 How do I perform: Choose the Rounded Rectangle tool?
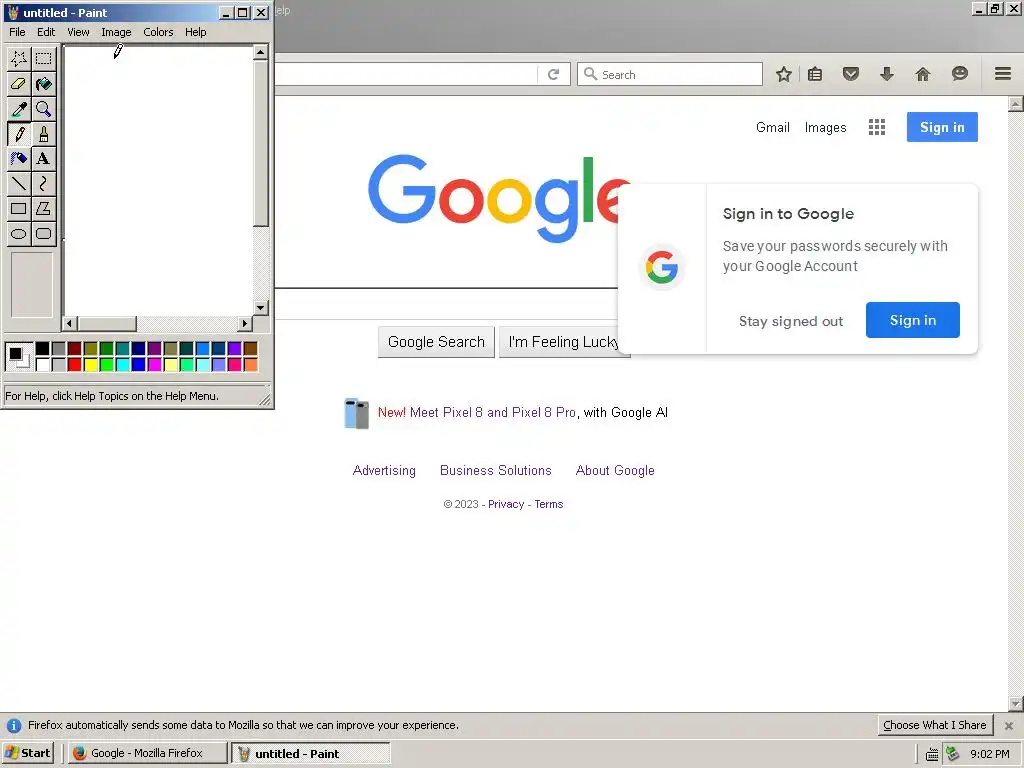44,234
